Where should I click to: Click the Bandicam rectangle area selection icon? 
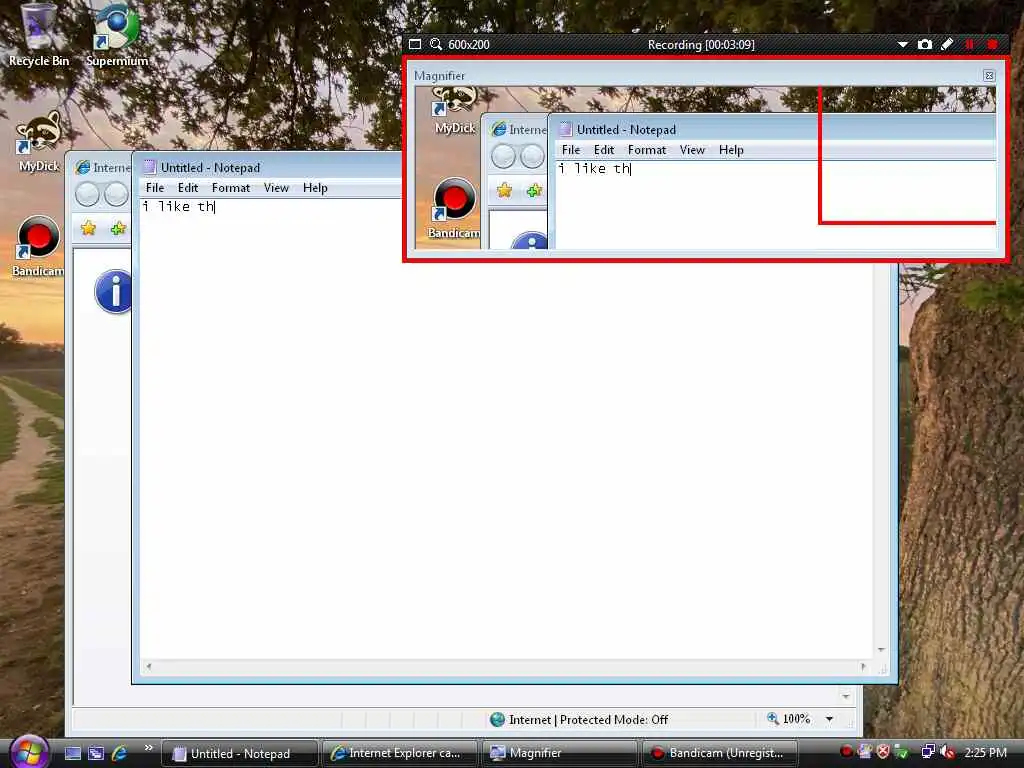coord(415,44)
